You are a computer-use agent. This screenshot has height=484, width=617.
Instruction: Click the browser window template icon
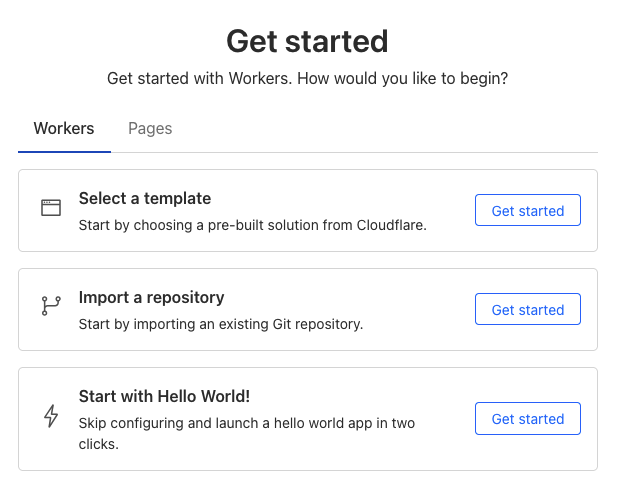(51, 208)
